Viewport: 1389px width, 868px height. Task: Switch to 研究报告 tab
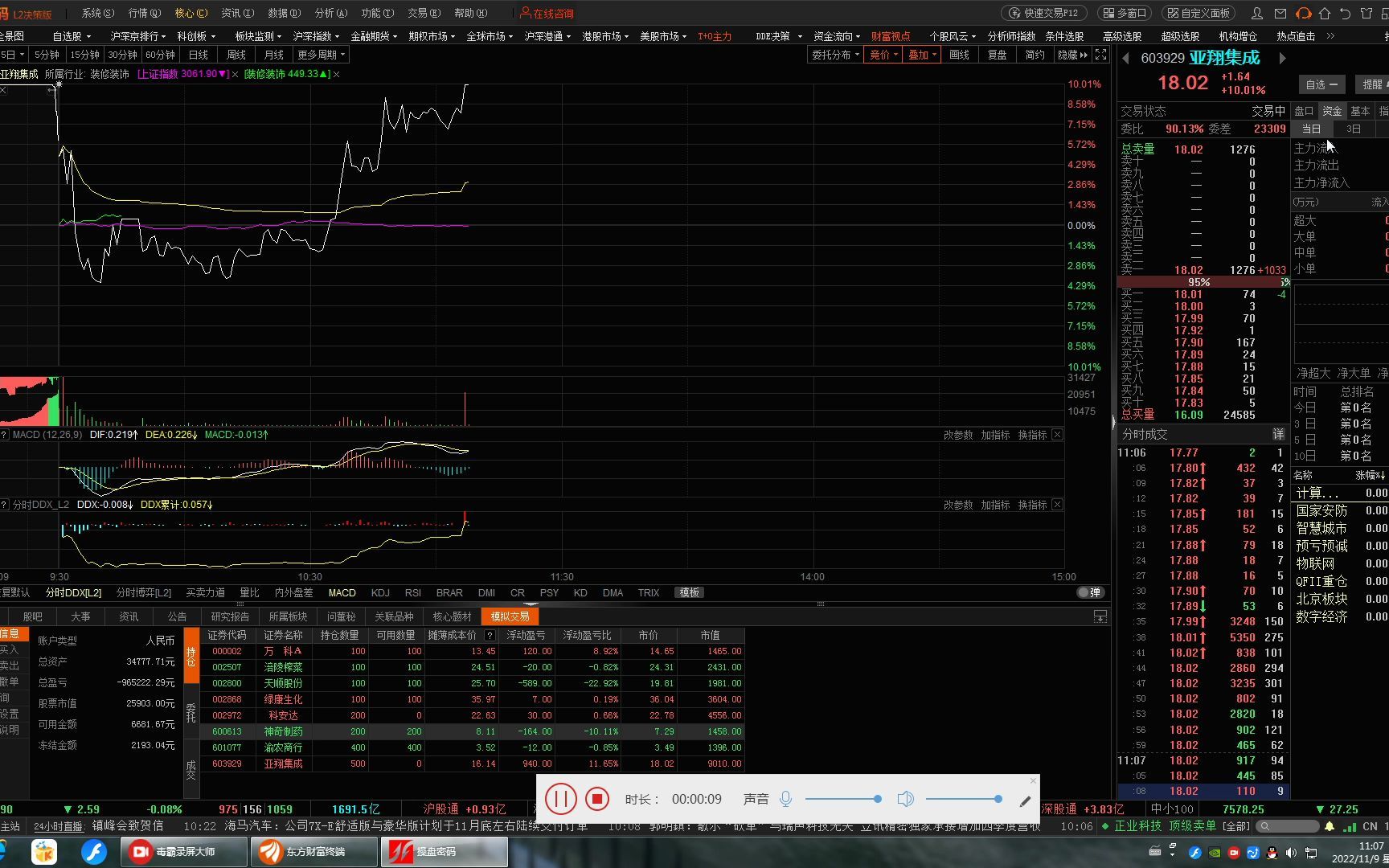coord(230,616)
